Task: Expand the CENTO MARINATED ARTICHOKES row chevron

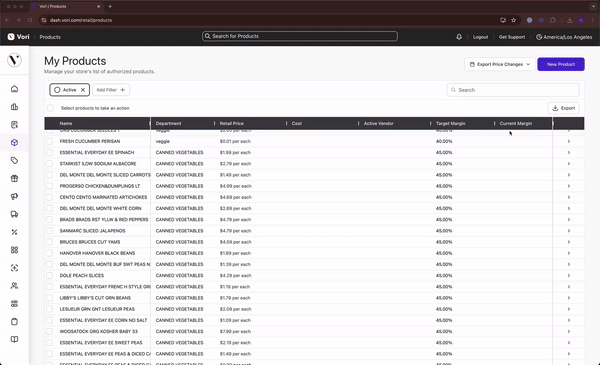Action: coord(569,197)
